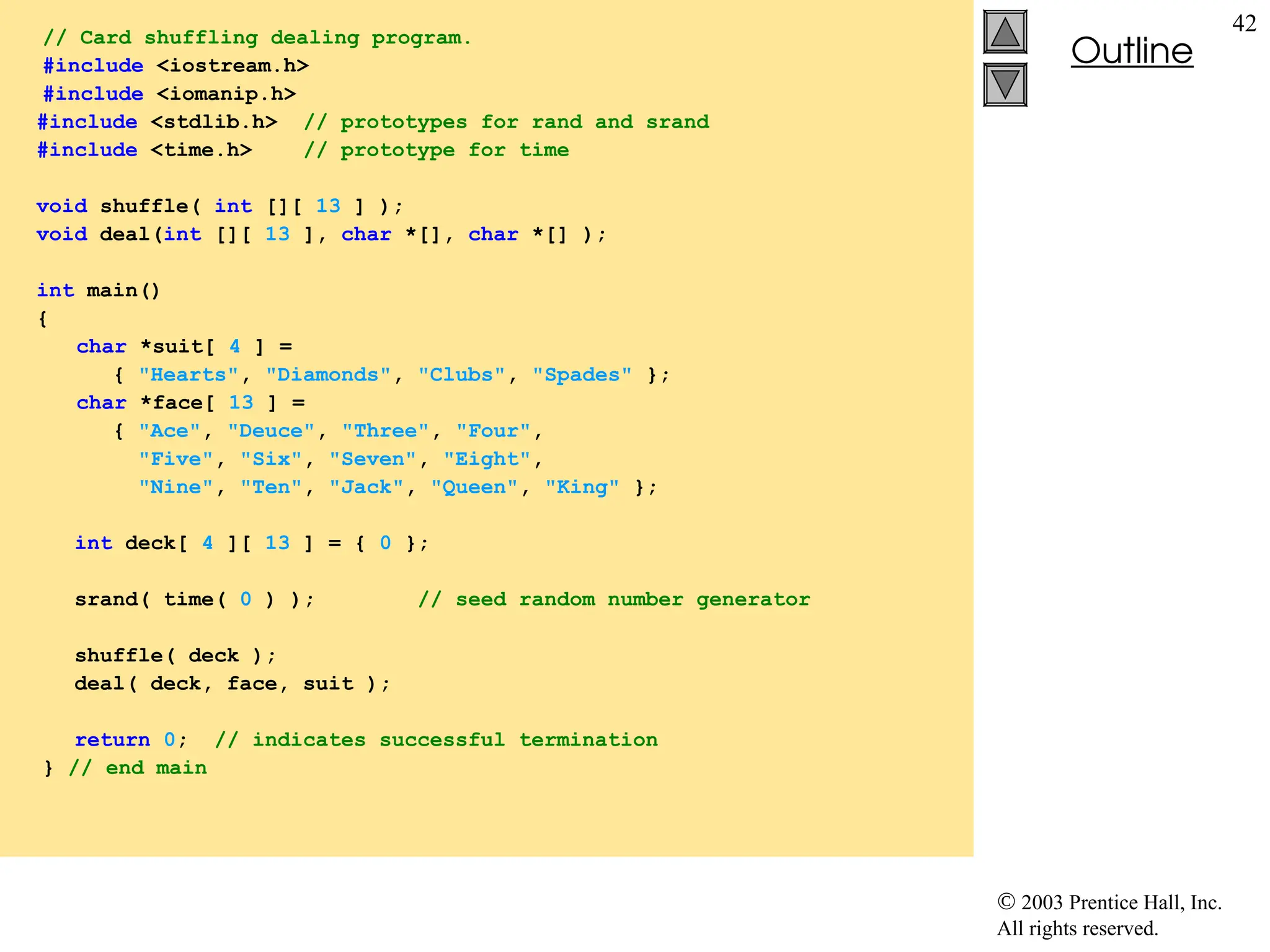
Task: Click the "deal( deck, face, suit );" call
Action: 233,684
